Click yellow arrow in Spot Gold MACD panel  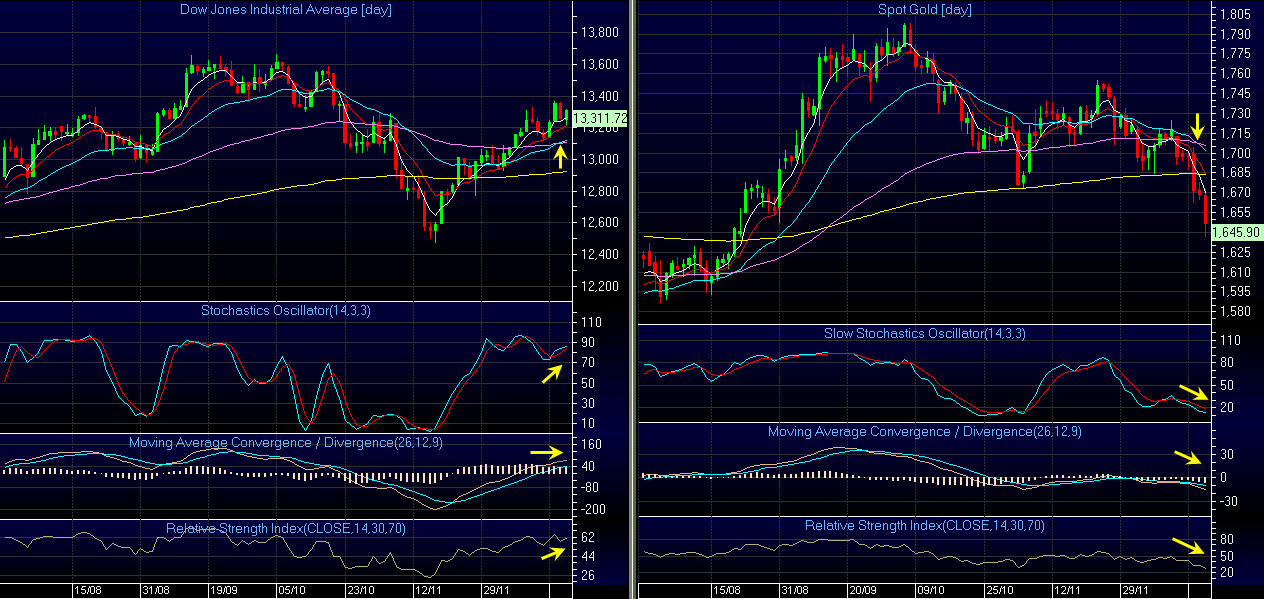coord(1189,457)
